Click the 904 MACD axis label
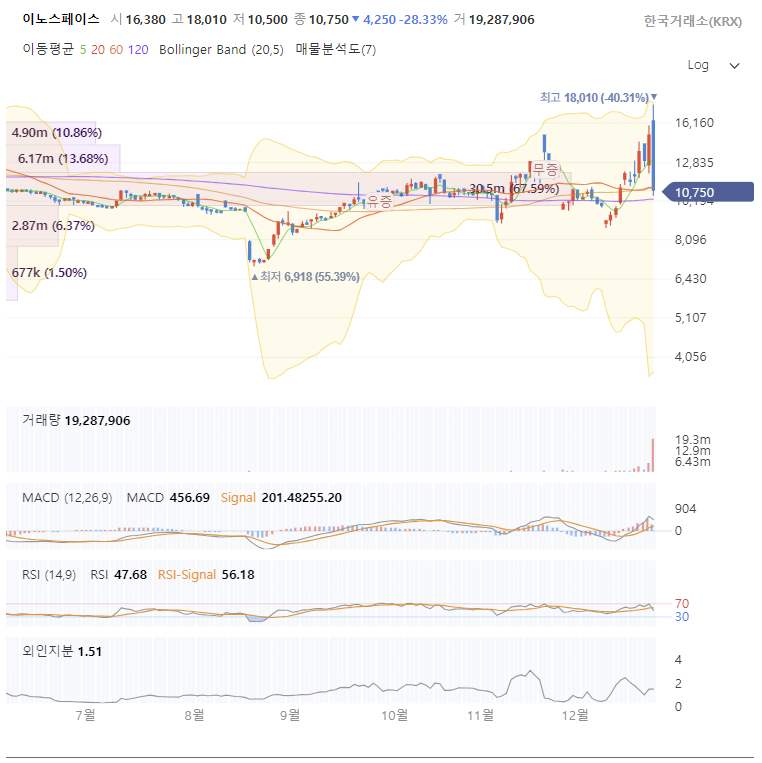 coord(686,509)
